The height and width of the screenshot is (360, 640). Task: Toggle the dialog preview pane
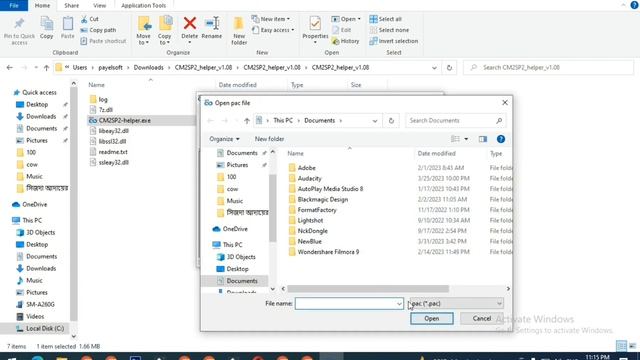tap(483, 139)
